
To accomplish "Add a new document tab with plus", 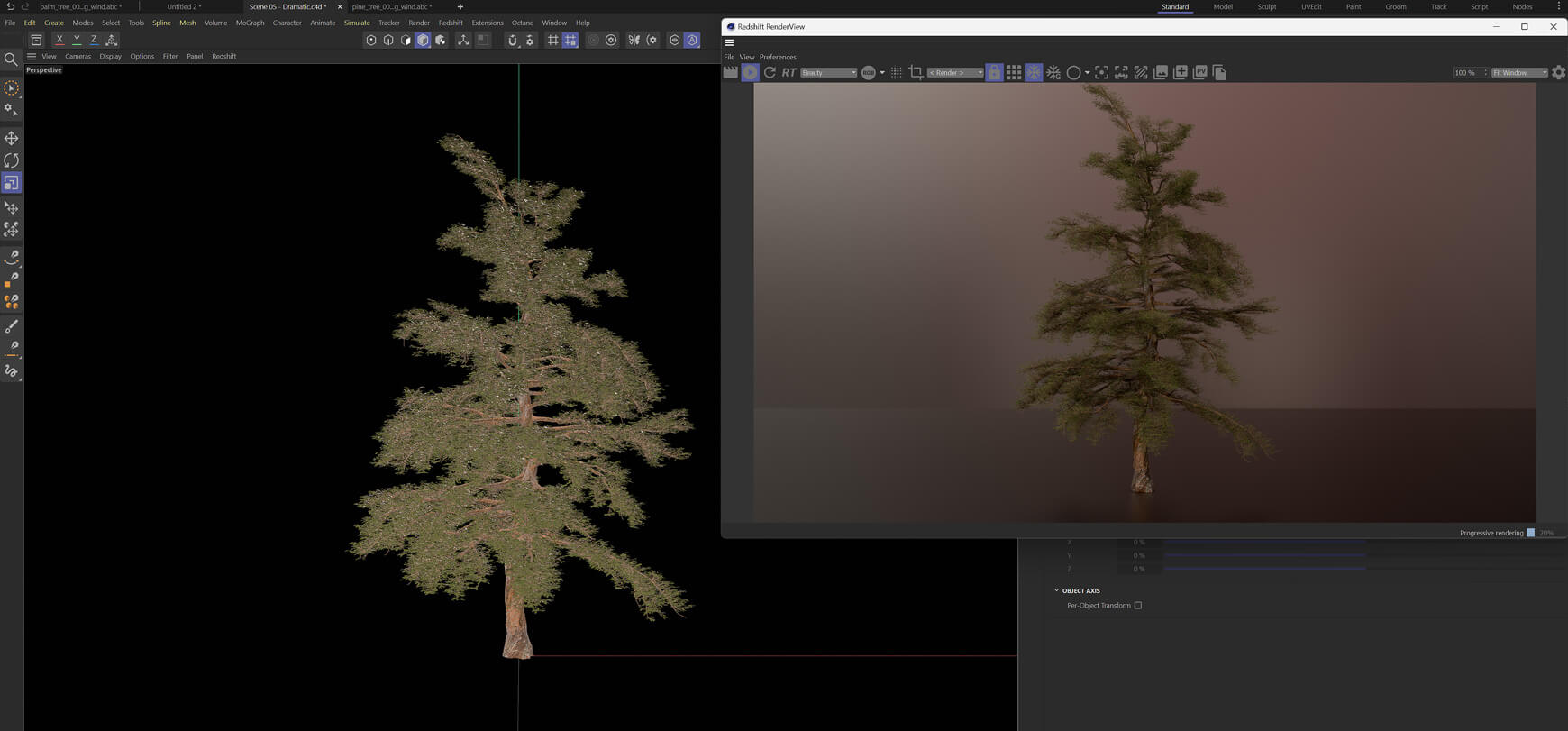I will (x=460, y=6).
